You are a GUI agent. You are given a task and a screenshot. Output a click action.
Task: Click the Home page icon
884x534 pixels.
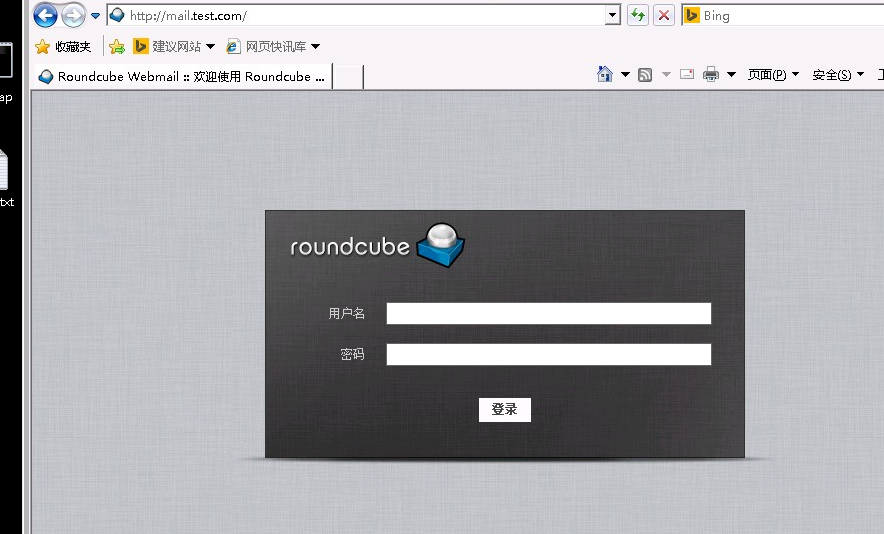605,74
